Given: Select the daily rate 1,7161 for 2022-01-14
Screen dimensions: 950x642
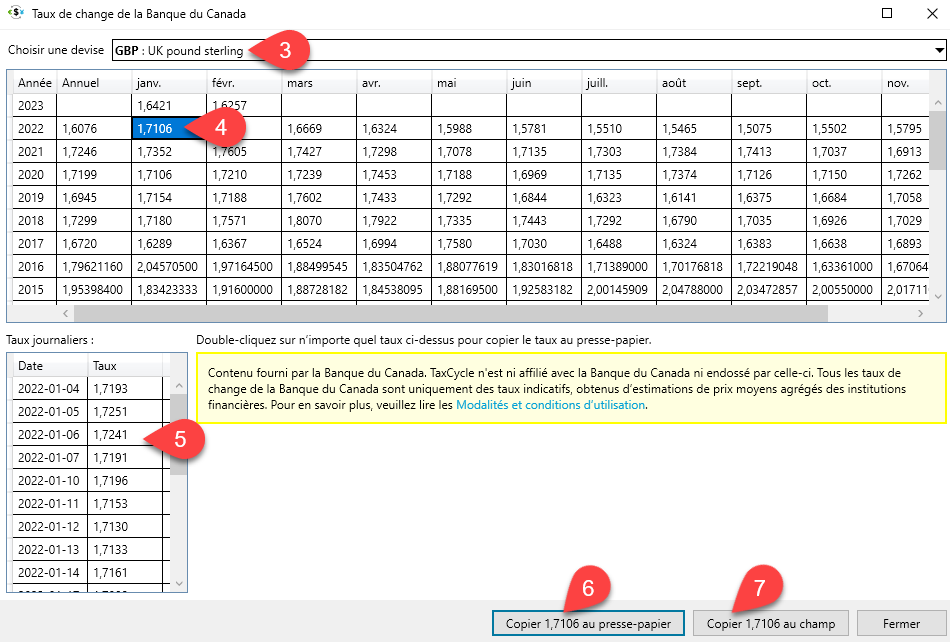Looking at the screenshot, I should point(125,573).
